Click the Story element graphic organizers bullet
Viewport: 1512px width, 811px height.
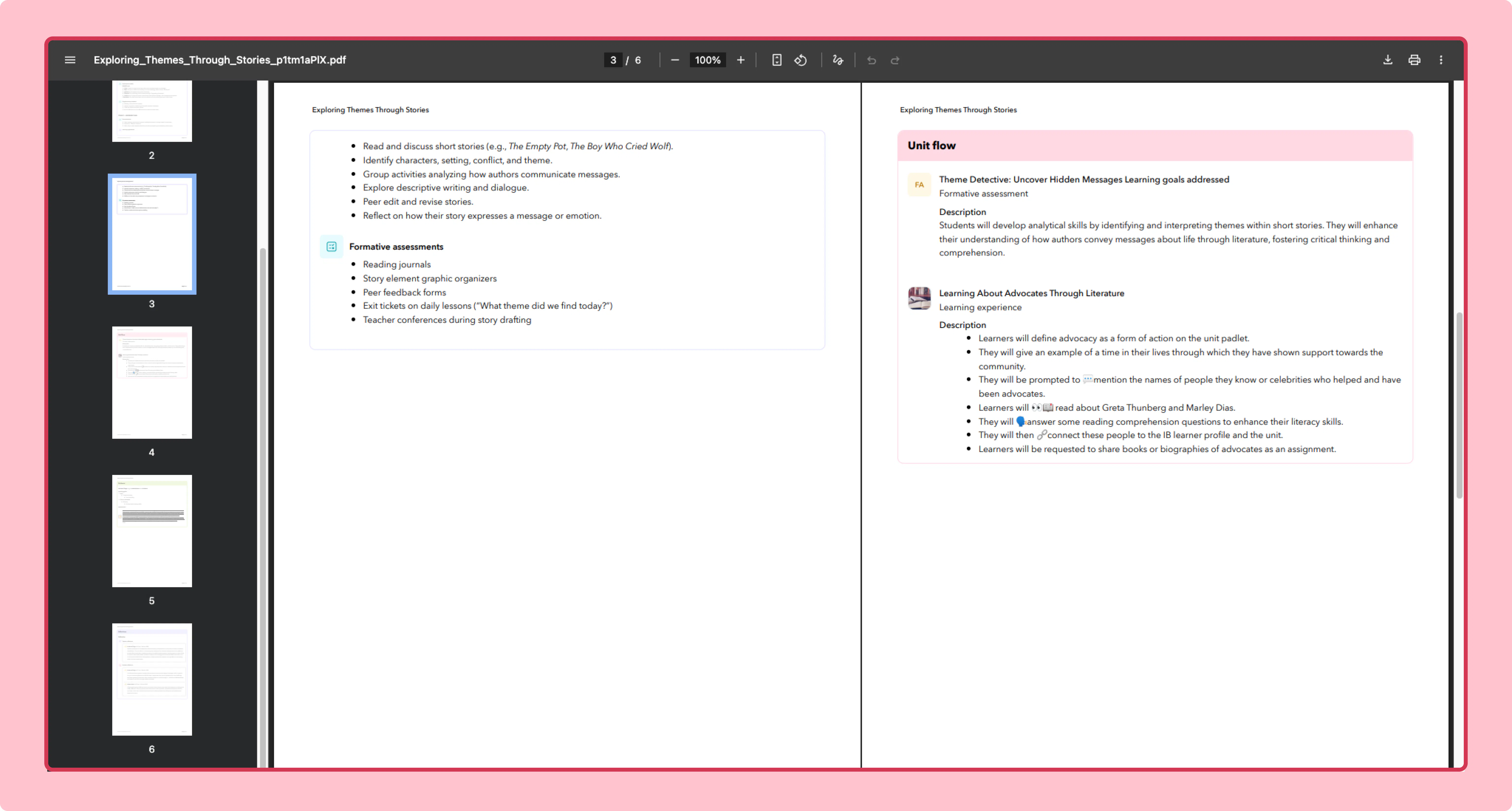pos(430,279)
